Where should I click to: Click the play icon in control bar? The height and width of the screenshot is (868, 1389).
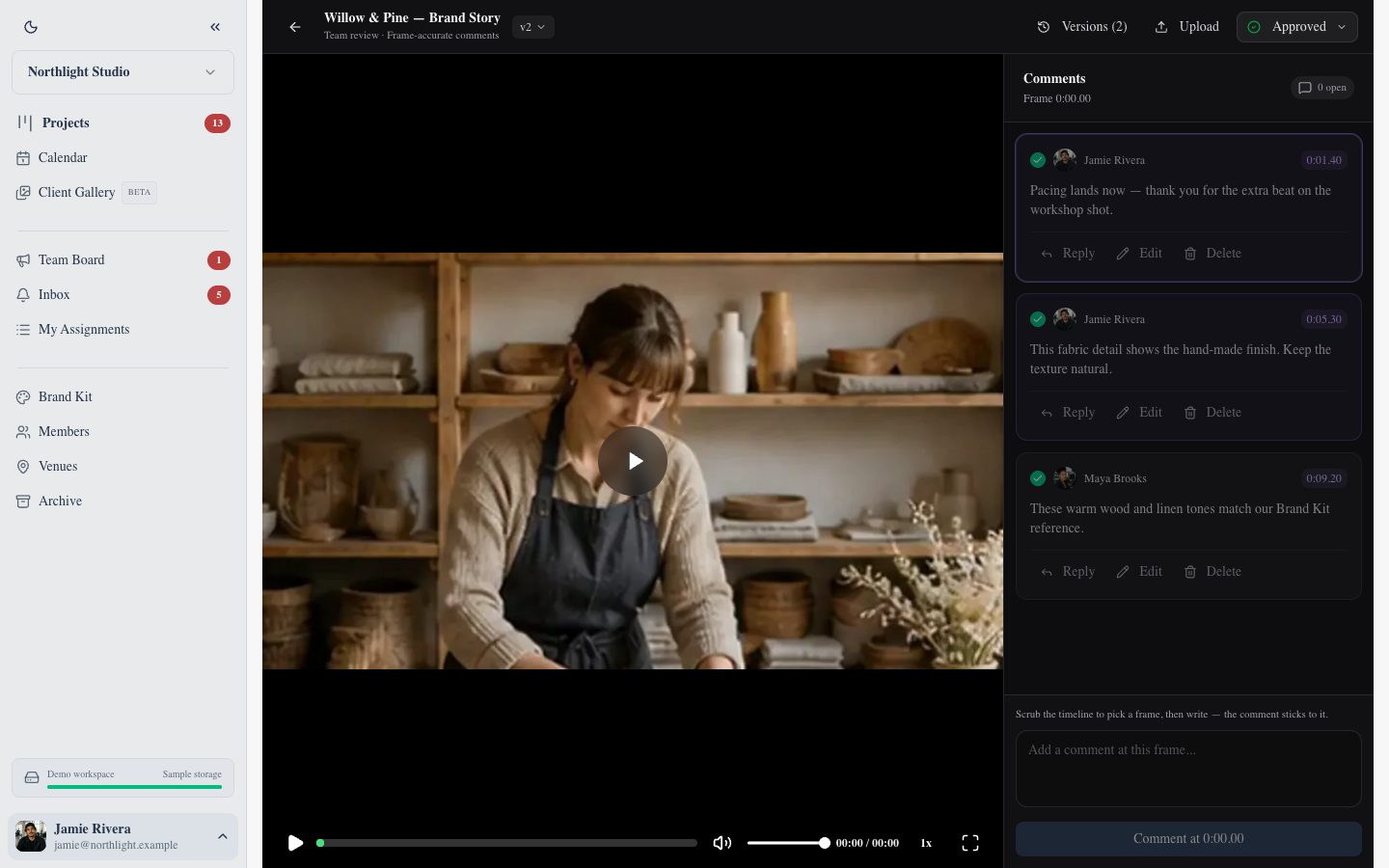pyautogui.click(x=295, y=843)
